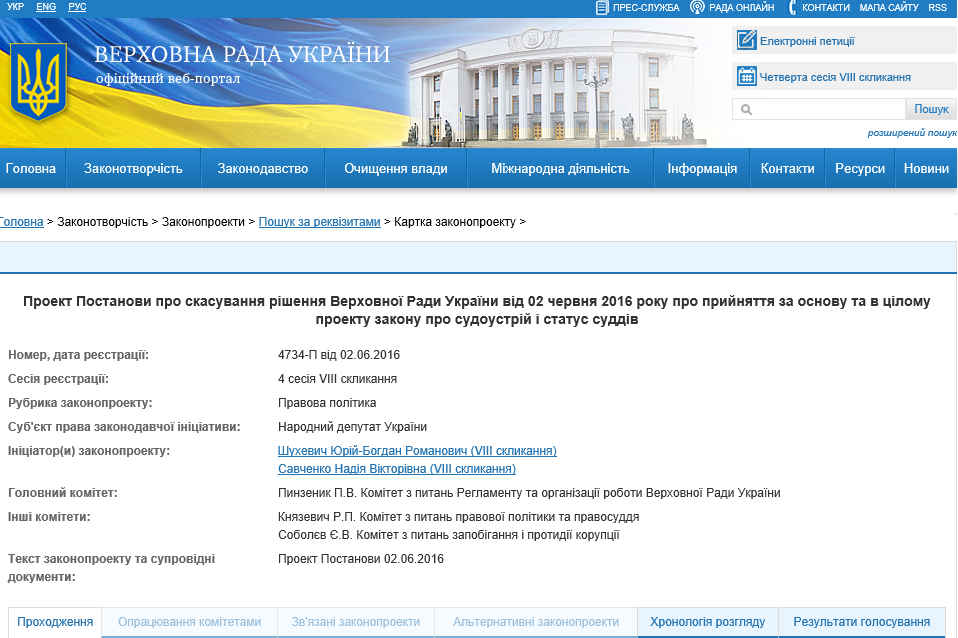This screenshot has width=958, height=638.
Task: Open the Міжнародна діяльність menu
Action: (560, 169)
